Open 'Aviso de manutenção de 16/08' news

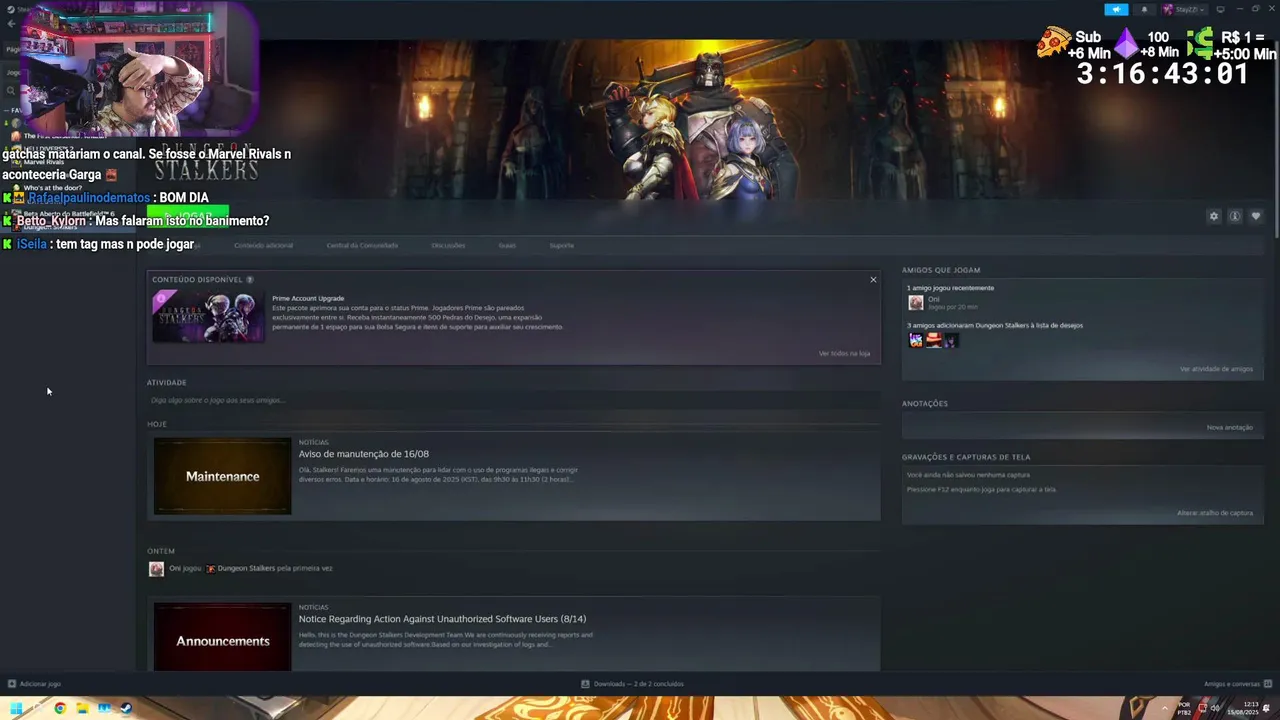(x=364, y=454)
